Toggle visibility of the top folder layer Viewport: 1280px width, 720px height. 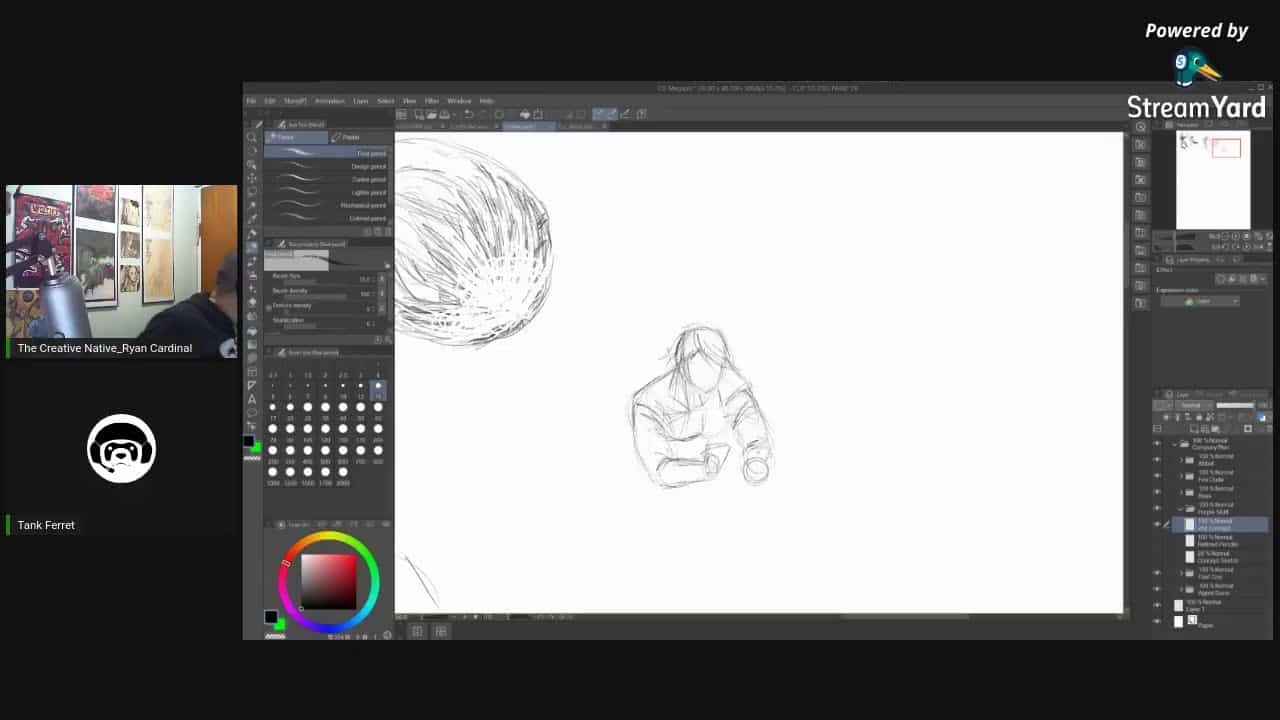coord(1157,444)
